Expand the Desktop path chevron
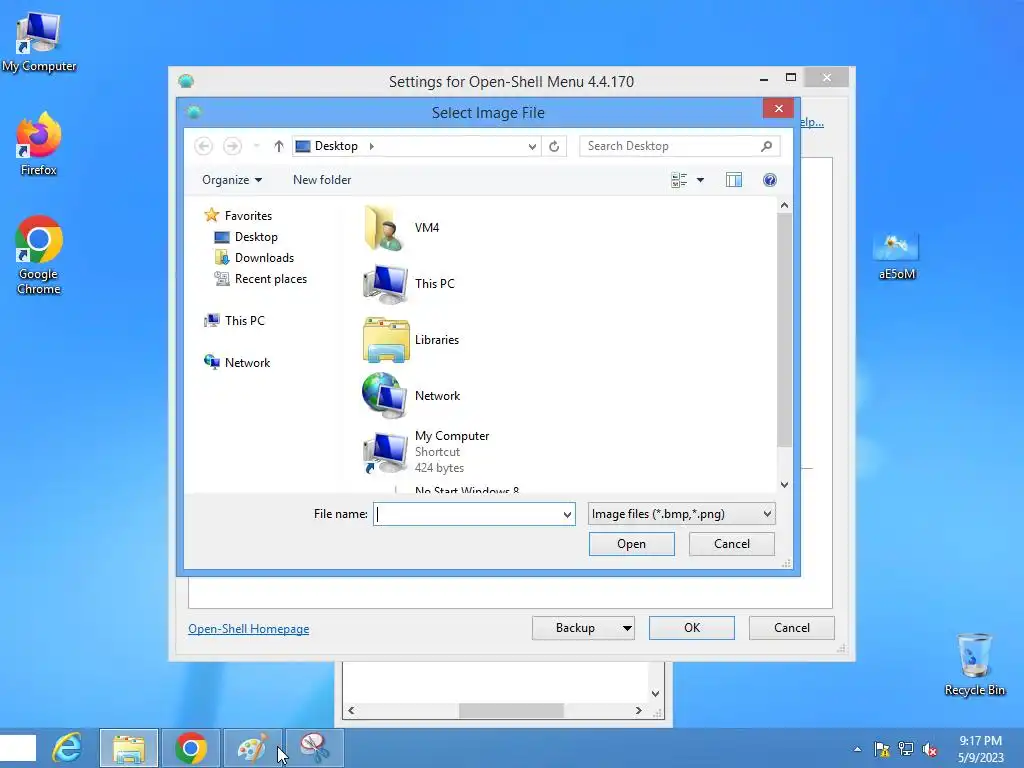1024x768 pixels. [x=372, y=146]
